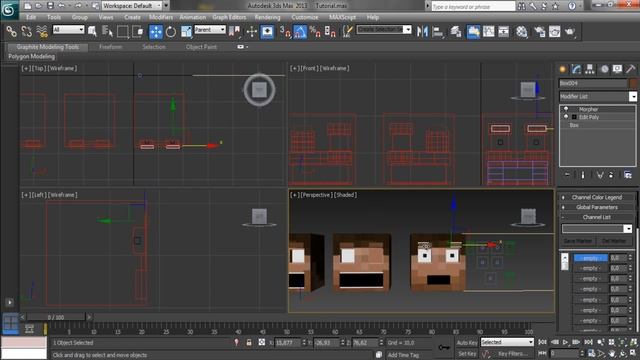Open the Selected key mode dropdown
This screenshot has height=360, width=640.
[507, 342]
